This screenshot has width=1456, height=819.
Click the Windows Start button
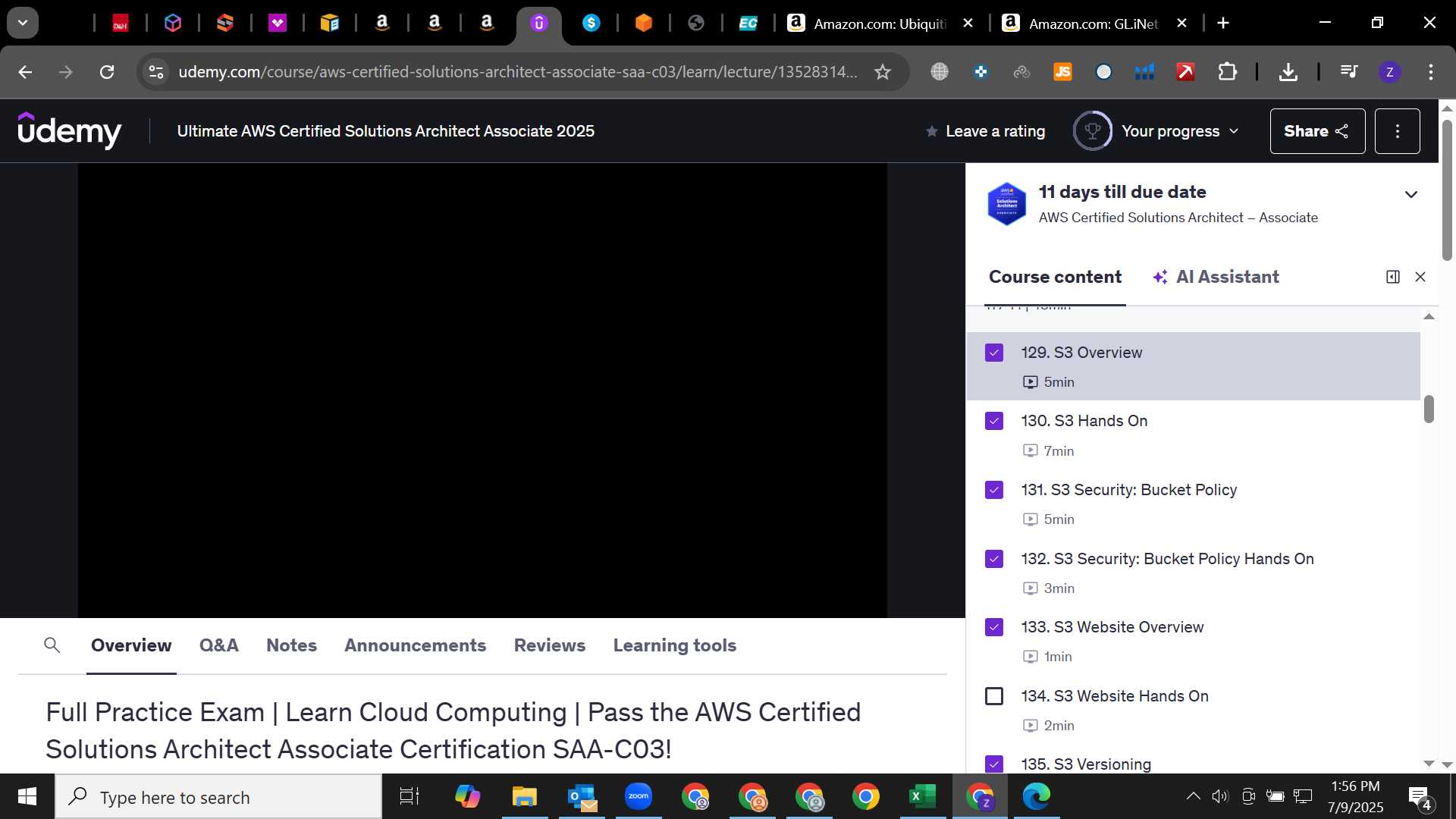27,796
